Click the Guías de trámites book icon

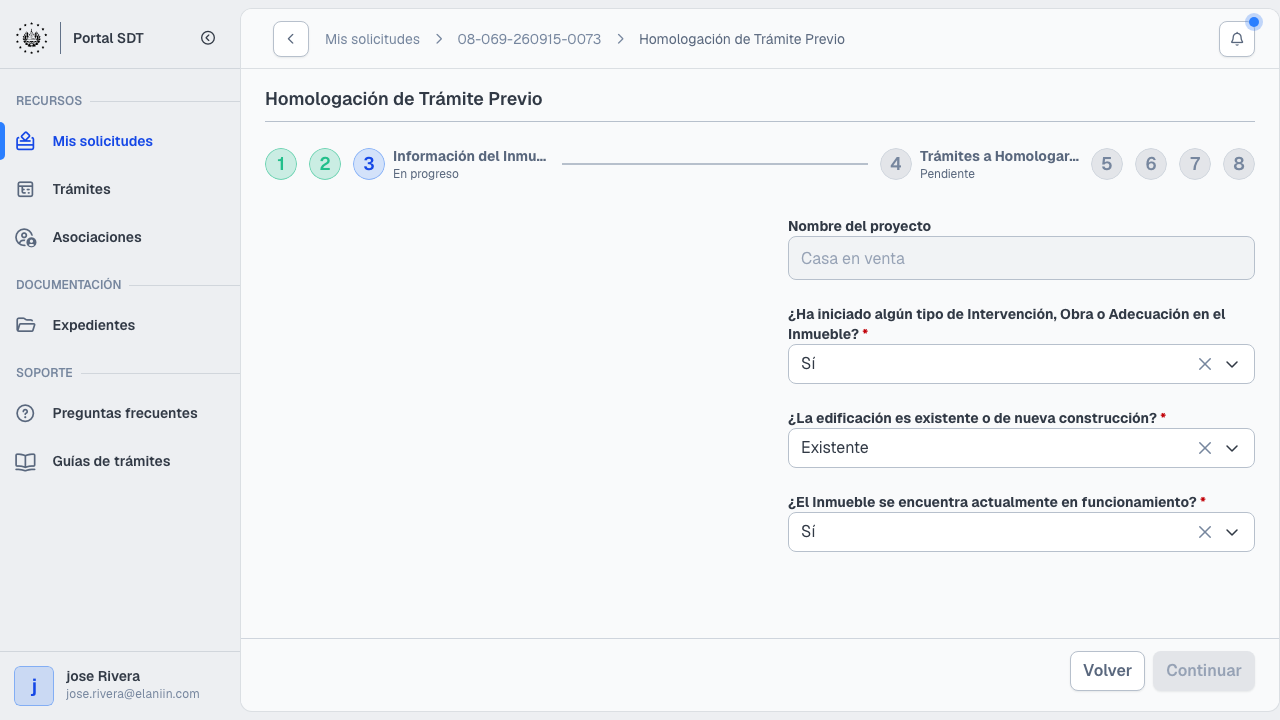(26, 461)
